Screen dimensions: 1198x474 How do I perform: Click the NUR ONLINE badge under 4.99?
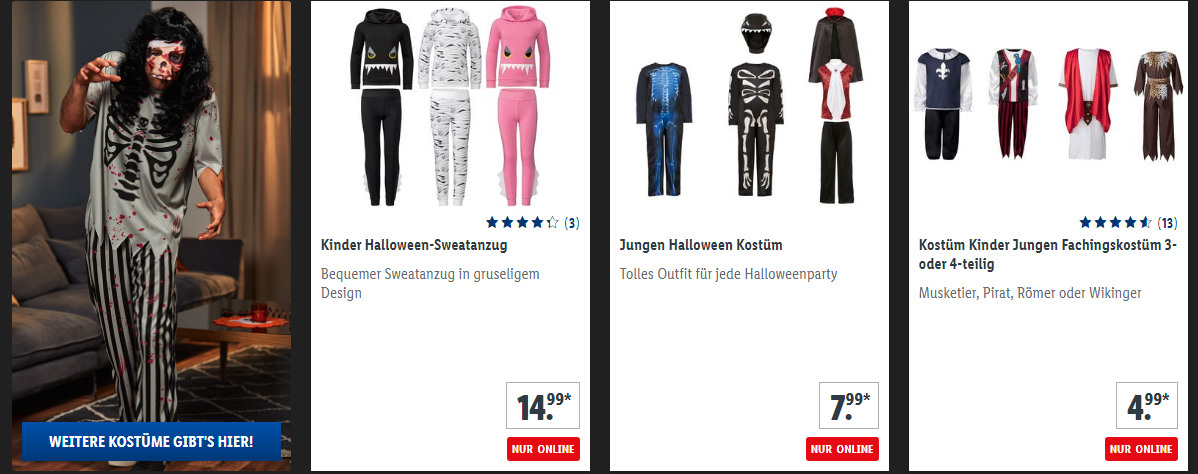tap(1141, 449)
